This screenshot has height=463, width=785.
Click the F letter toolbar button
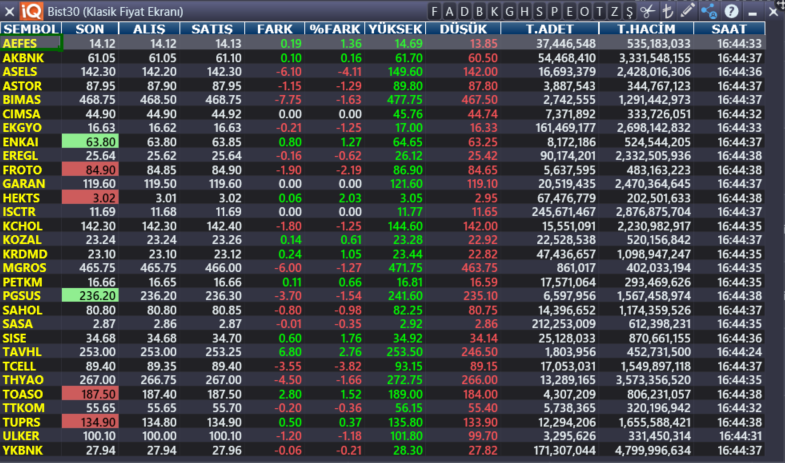(x=434, y=11)
